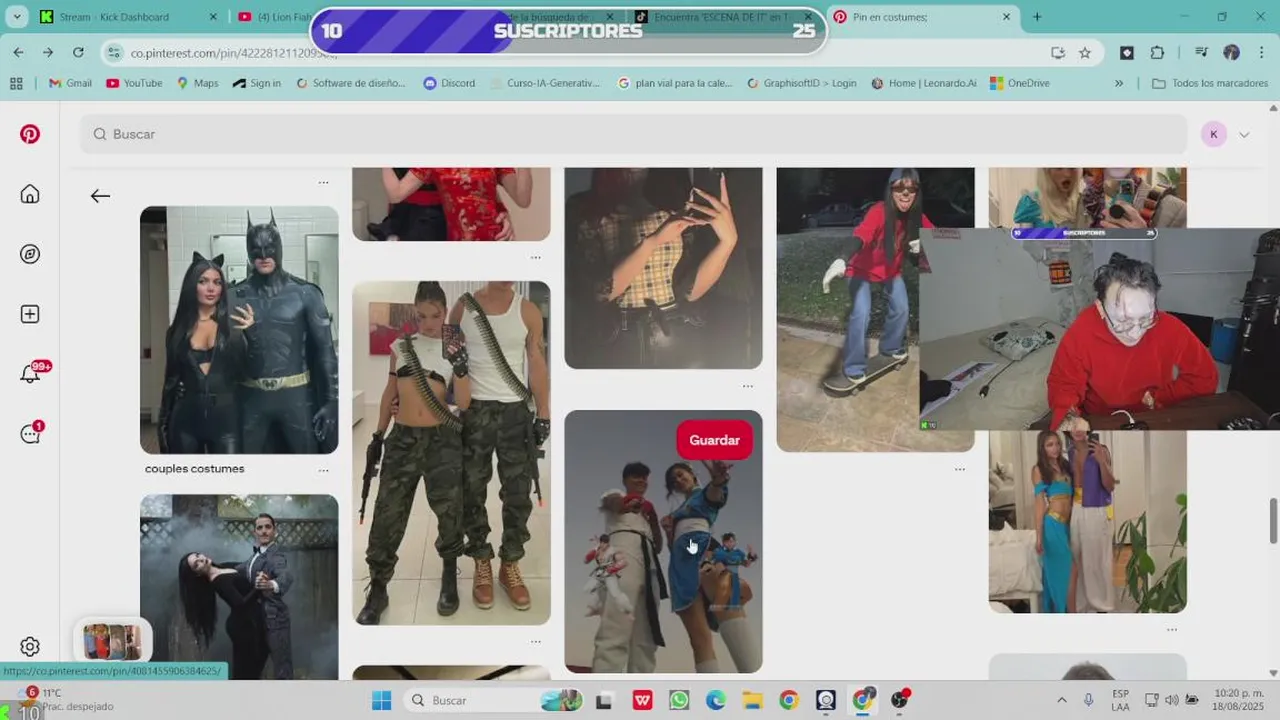Open the Pinterest logo home link

coord(30,134)
